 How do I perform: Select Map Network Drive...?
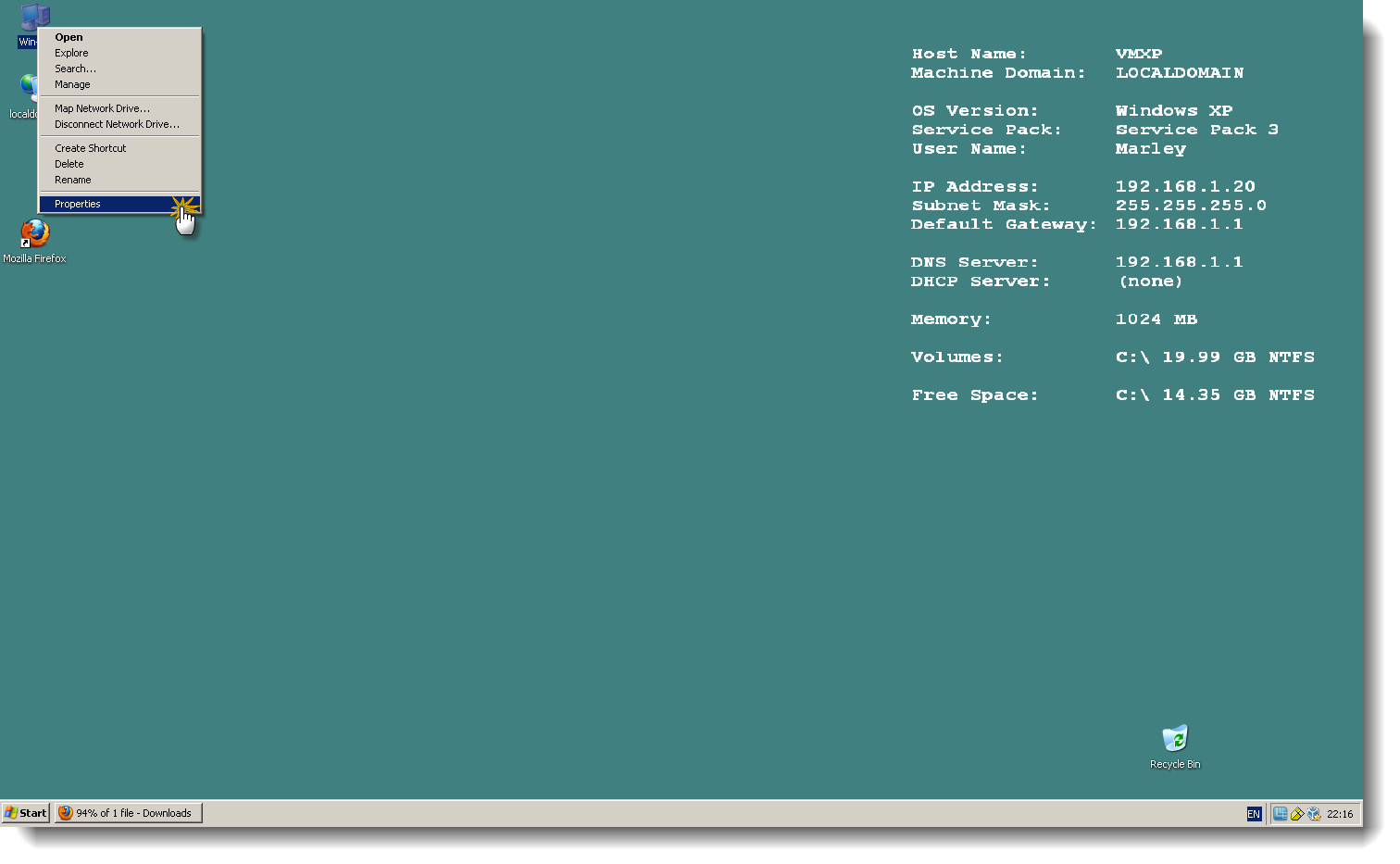tap(101, 108)
